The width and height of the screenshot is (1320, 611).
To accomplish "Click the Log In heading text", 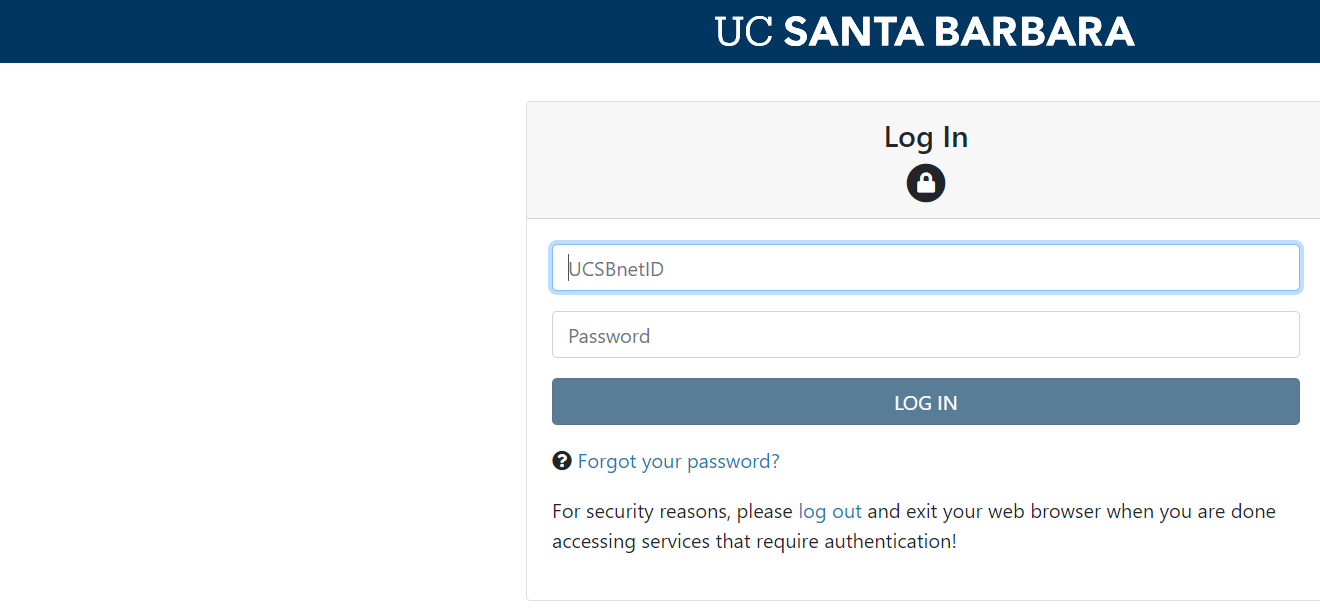I will [925, 137].
